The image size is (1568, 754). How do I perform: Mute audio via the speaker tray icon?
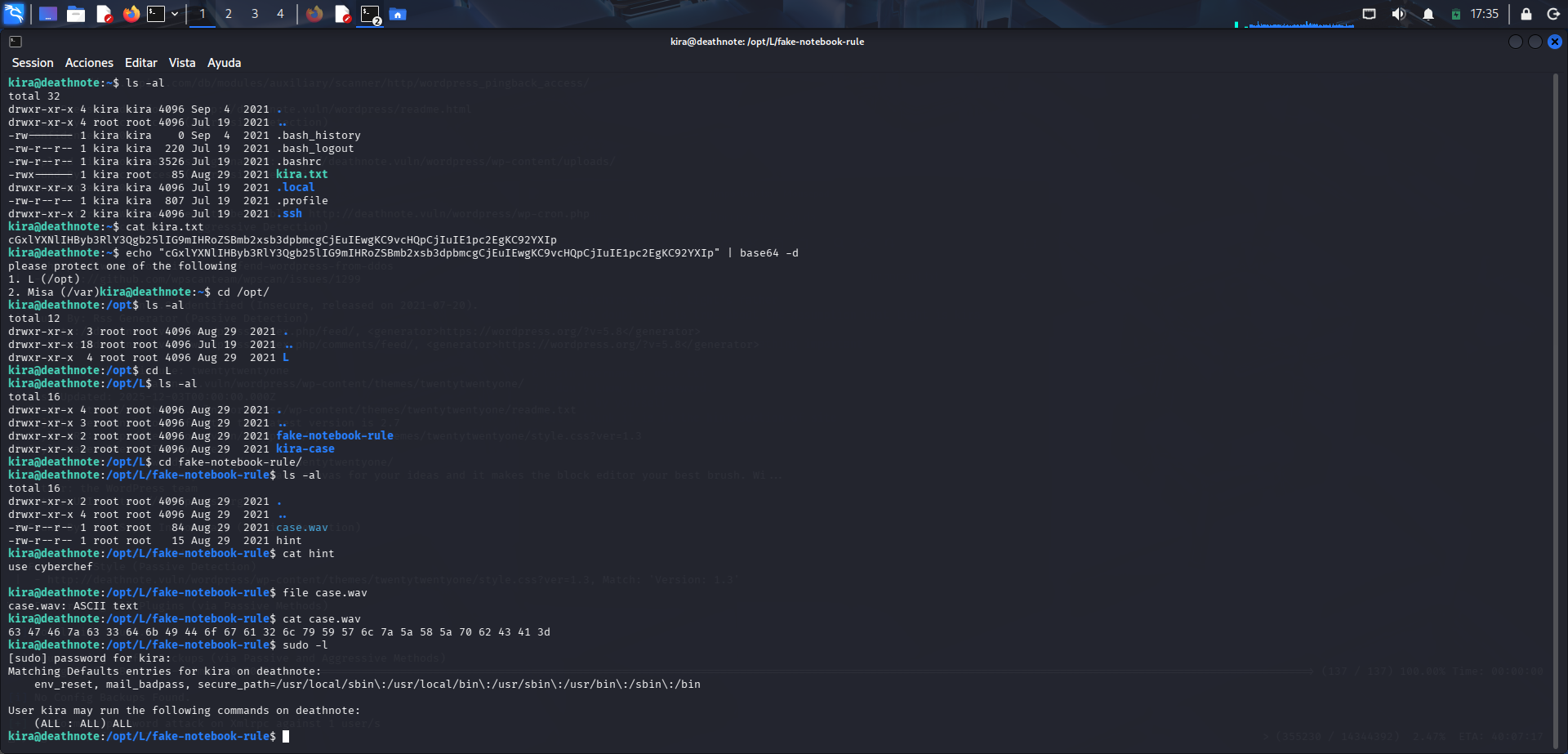1398,13
